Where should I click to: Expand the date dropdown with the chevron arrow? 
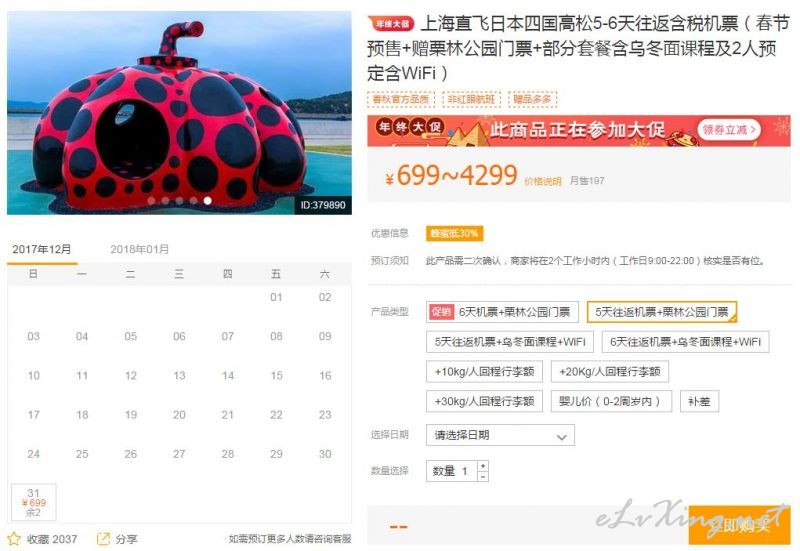[562, 437]
